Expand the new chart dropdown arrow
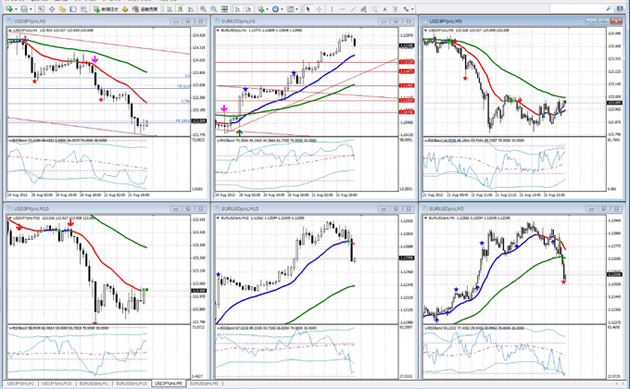Viewport: 630px width, 389px height. (16, 9)
